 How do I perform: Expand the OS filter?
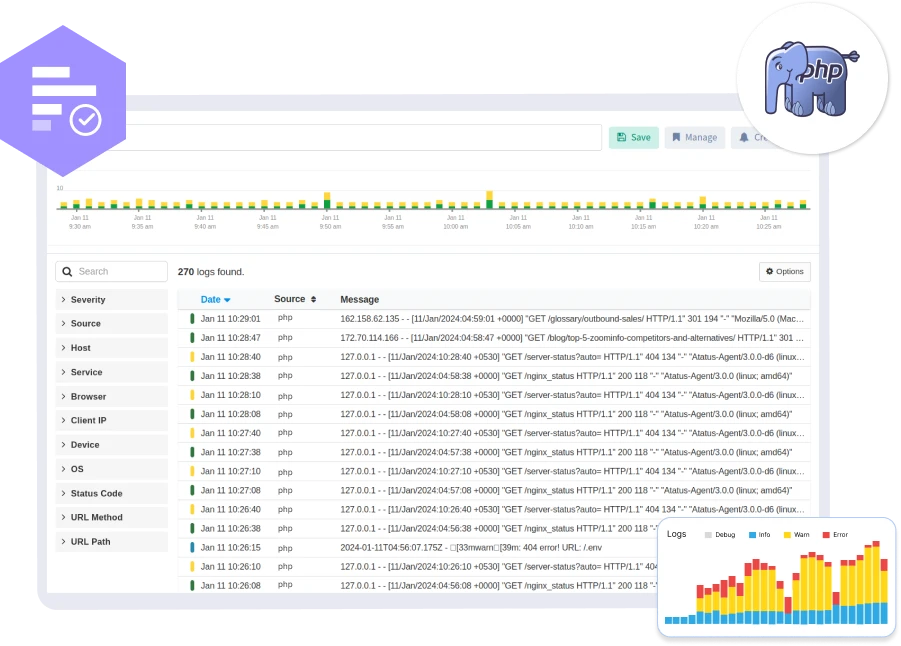click(111, 469)
